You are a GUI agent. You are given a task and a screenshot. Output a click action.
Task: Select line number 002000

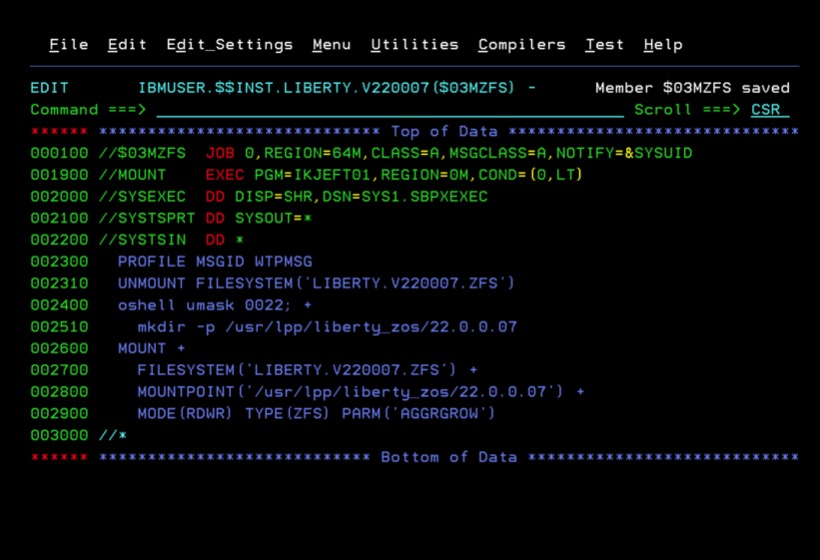tap(59, 197)
